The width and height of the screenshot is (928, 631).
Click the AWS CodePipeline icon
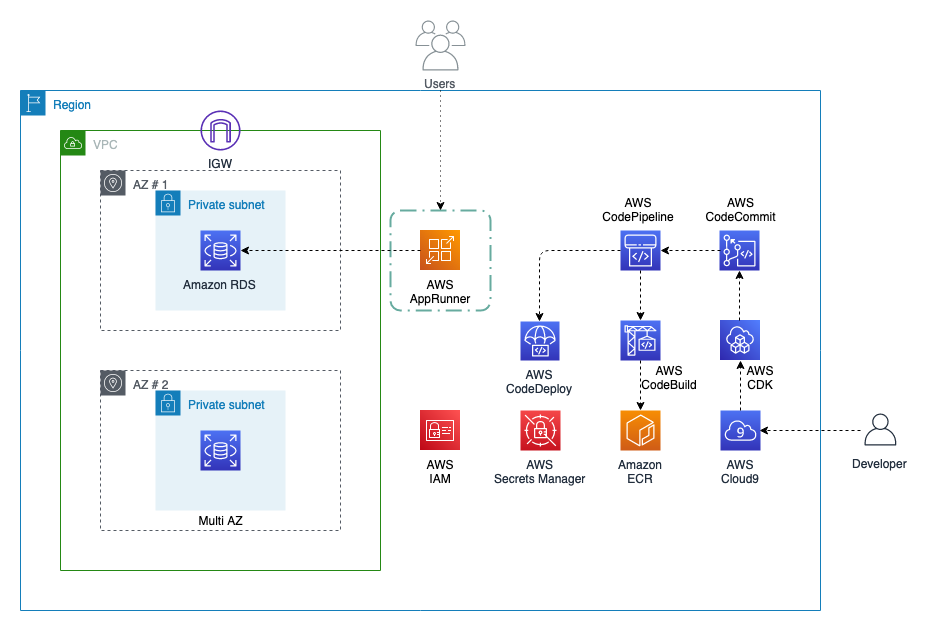[x=640, y=250]
